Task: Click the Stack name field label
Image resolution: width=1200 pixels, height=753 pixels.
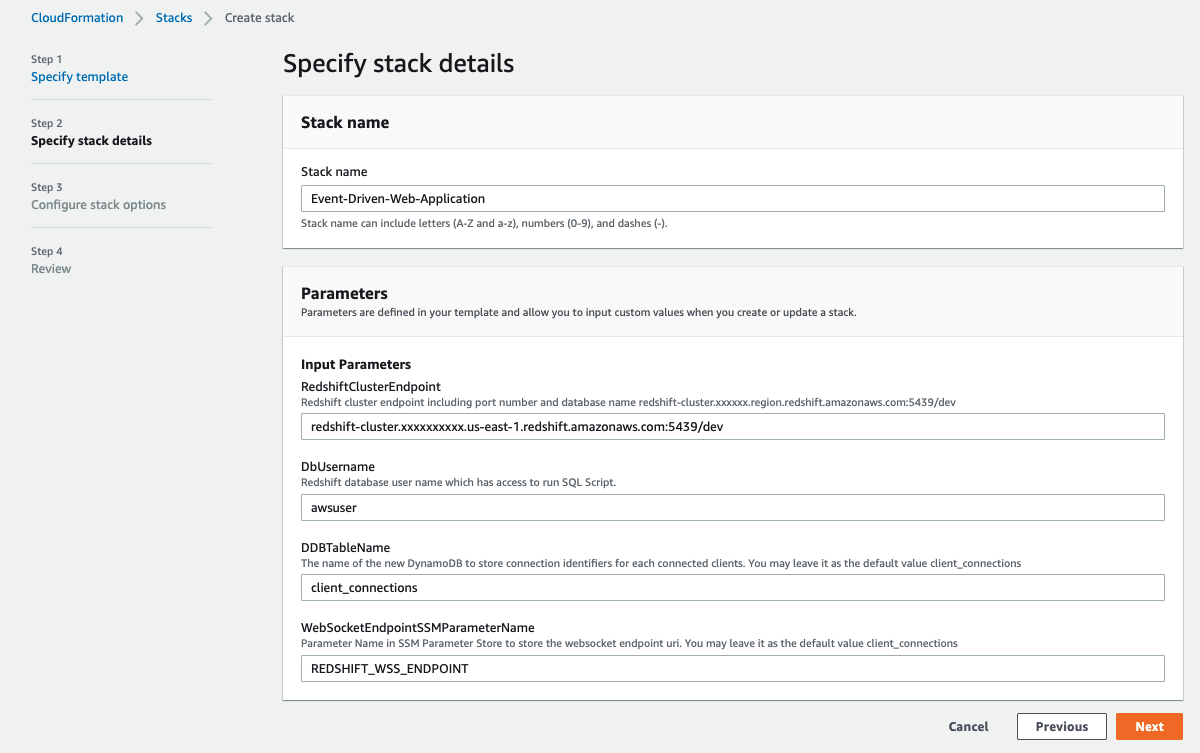Action: click(x=334, y=172)
